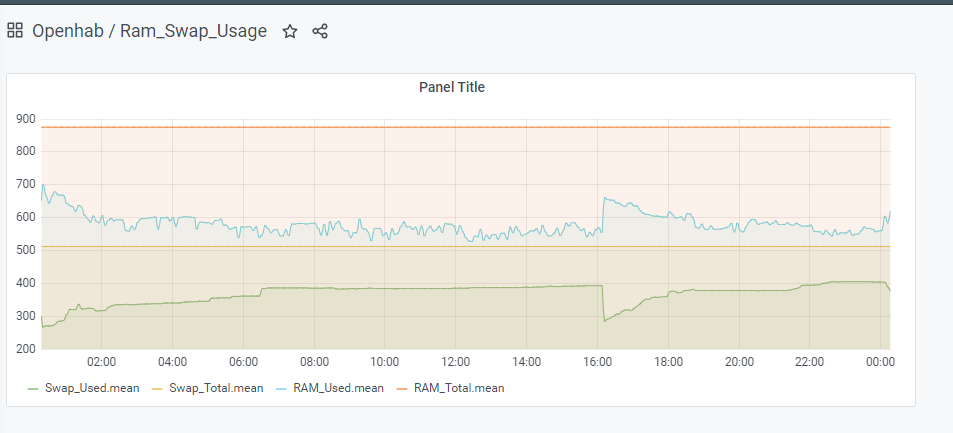Click the 400 y-axis value
The height and width of the screenshot is (433, 953).
point(26,283)
